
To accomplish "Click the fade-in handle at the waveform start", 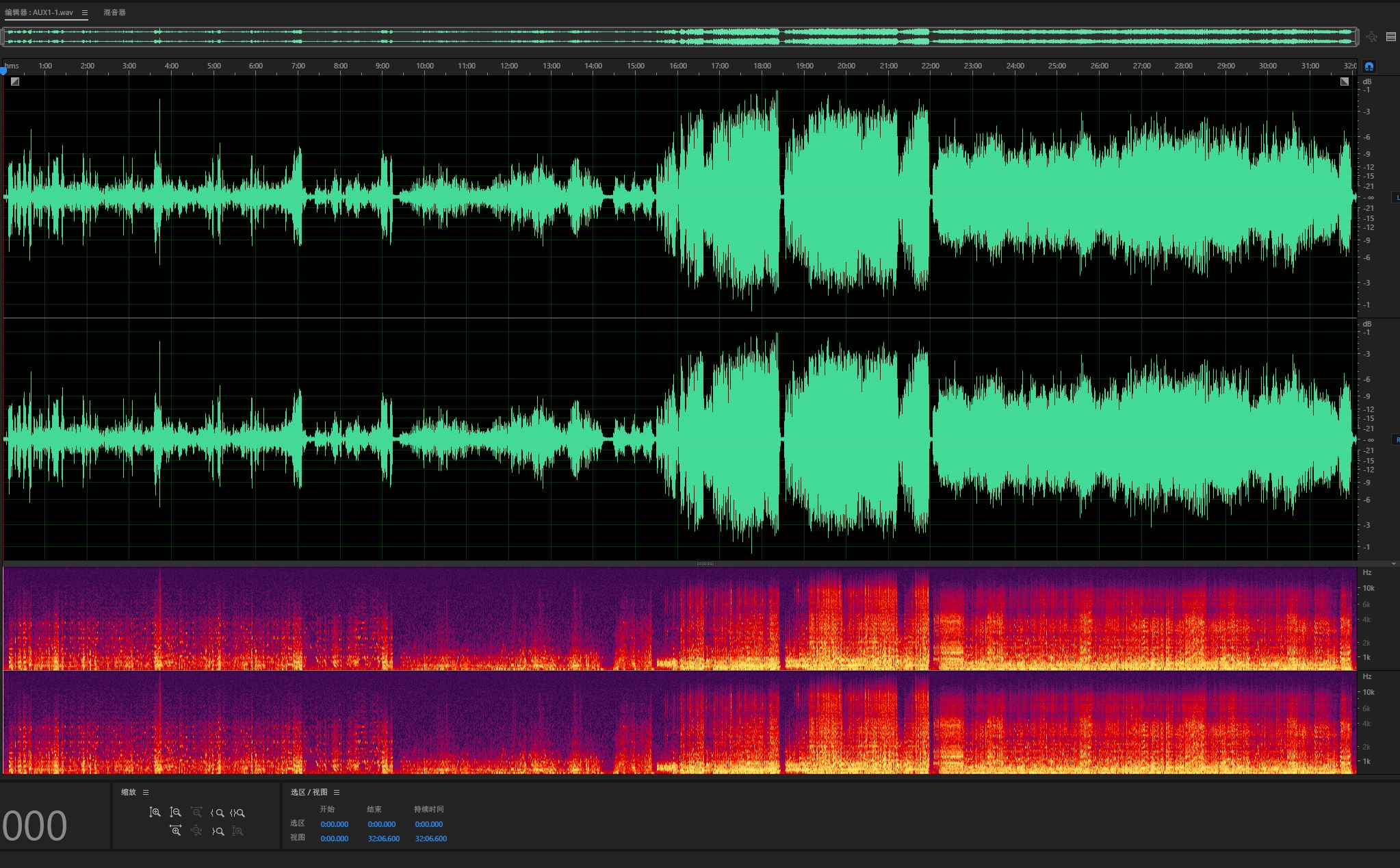I will point(15,81).
